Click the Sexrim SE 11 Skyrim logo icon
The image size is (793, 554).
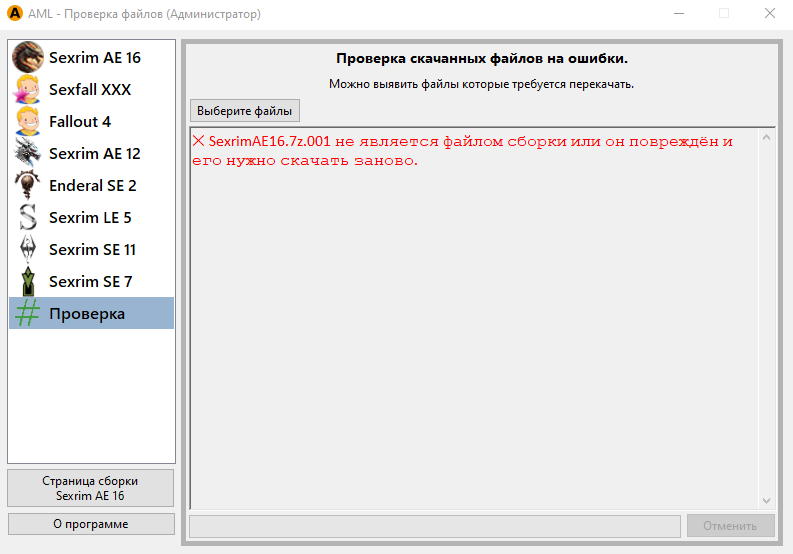28,250
